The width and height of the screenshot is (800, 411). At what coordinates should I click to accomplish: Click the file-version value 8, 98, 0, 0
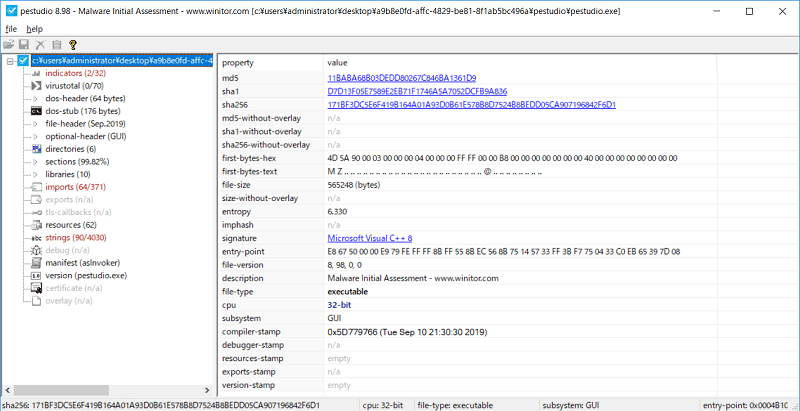point(345,265)
